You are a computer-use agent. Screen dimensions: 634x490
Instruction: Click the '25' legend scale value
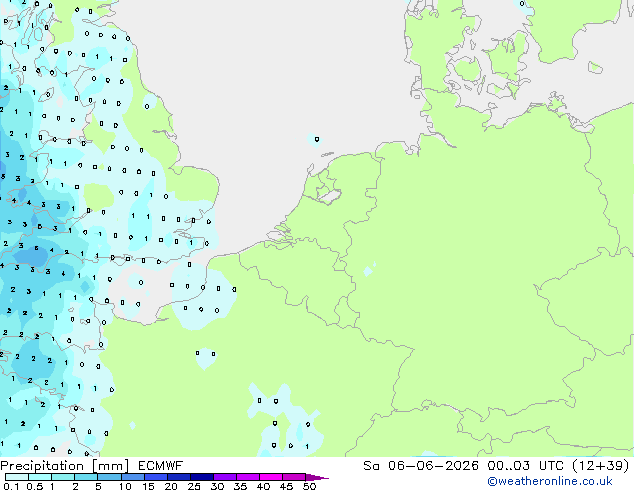pos(194,486)
